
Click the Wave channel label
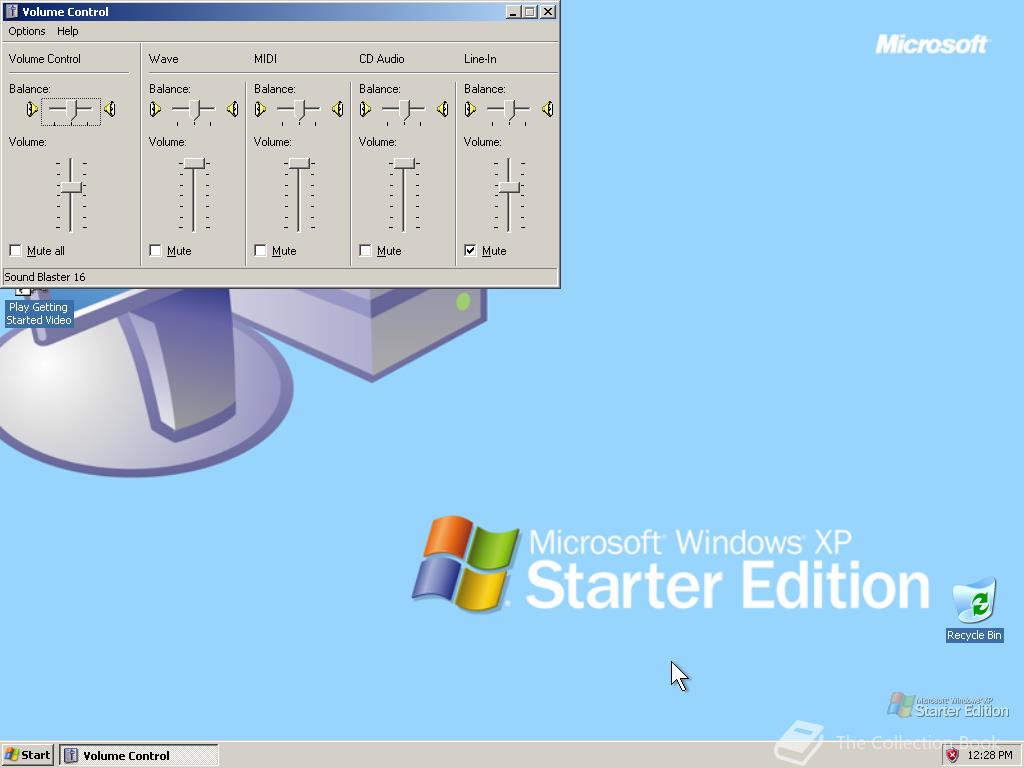(x=164, y=59)
